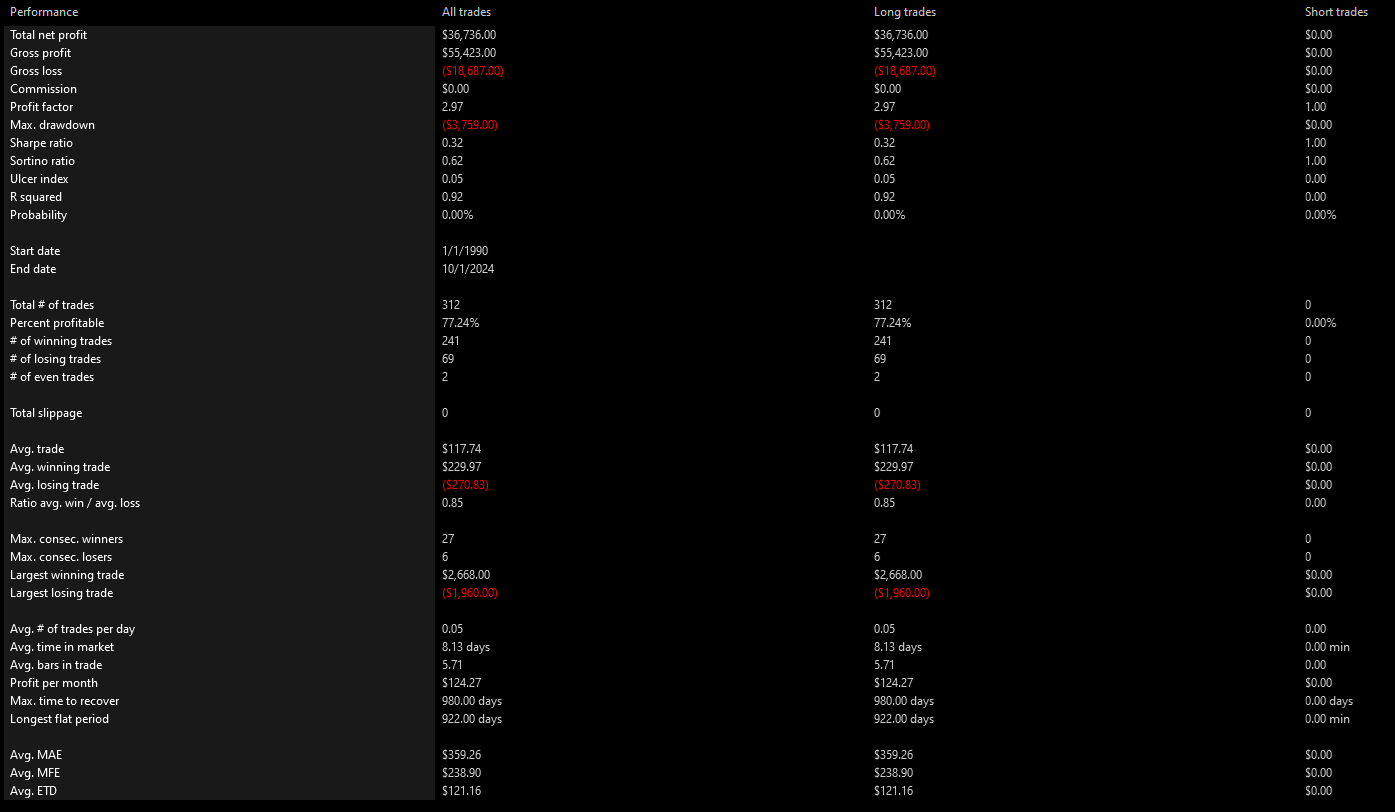
Task: Select the Largest winning trade row label
Action: click(67, 575)
